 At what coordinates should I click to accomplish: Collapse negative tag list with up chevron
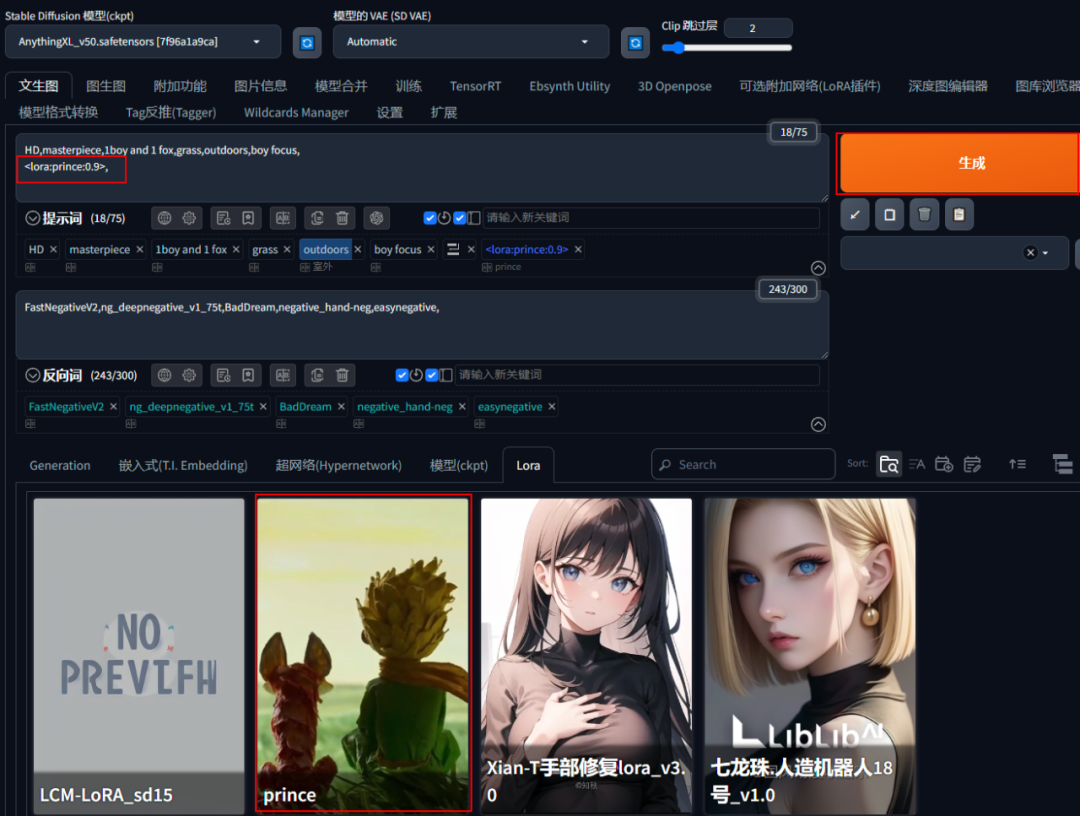(818, 424)
